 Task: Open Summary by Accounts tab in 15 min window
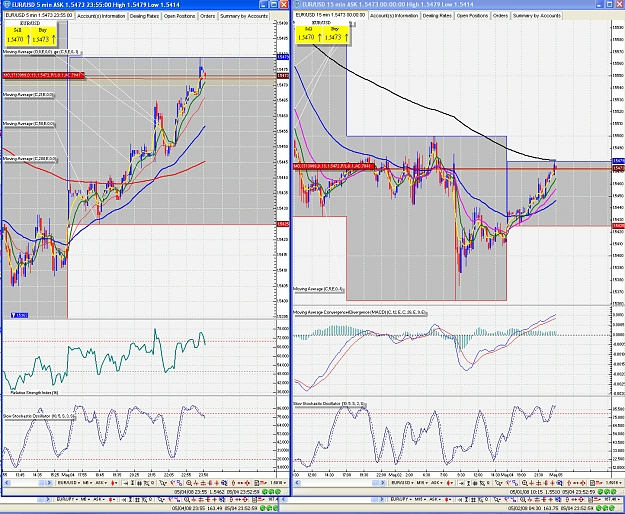(537, 16)
